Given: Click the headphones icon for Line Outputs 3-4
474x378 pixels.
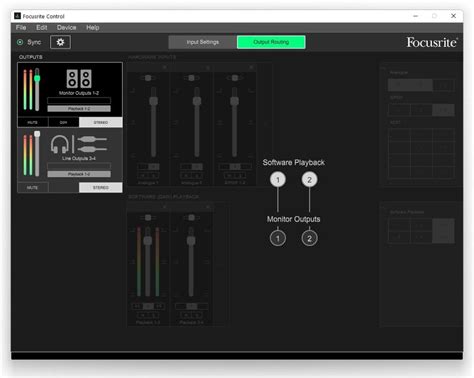Looking at the screenshot, I should pyautogui.click(x=60, y=144).
